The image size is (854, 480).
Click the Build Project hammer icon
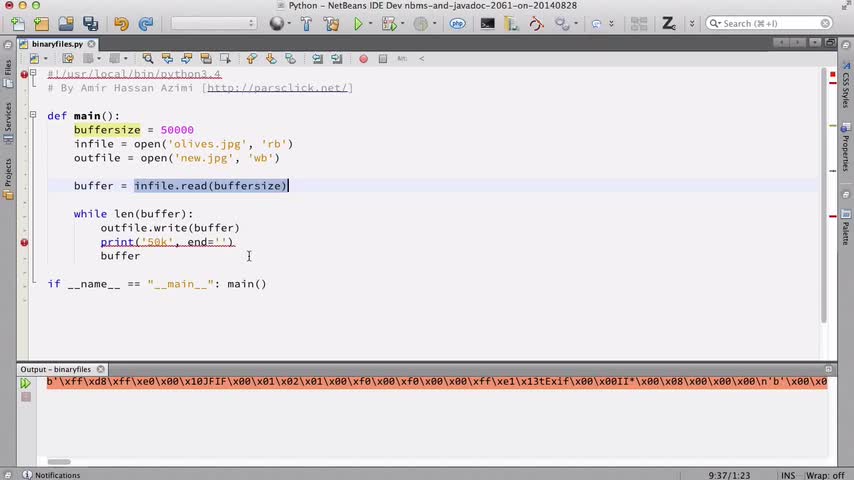[306, 23]
